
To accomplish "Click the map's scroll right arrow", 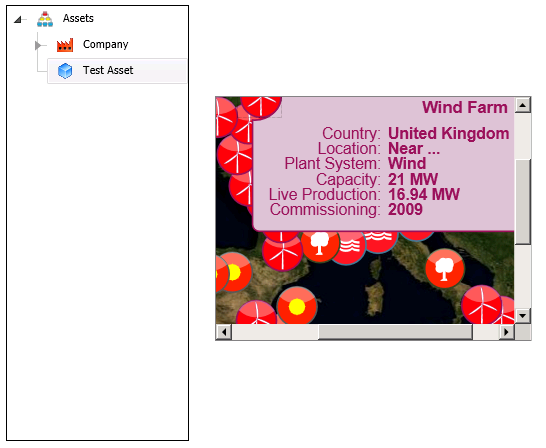I will coord(507,332).
